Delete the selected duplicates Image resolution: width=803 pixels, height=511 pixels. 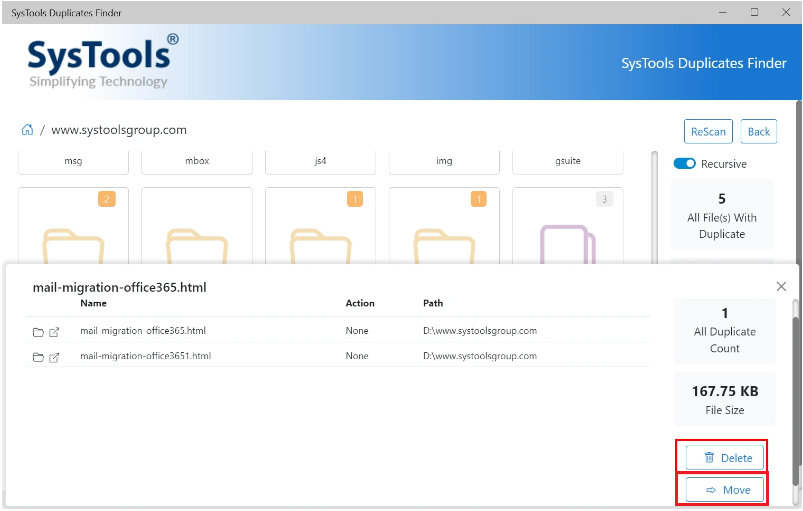click(x=725, y=458)
